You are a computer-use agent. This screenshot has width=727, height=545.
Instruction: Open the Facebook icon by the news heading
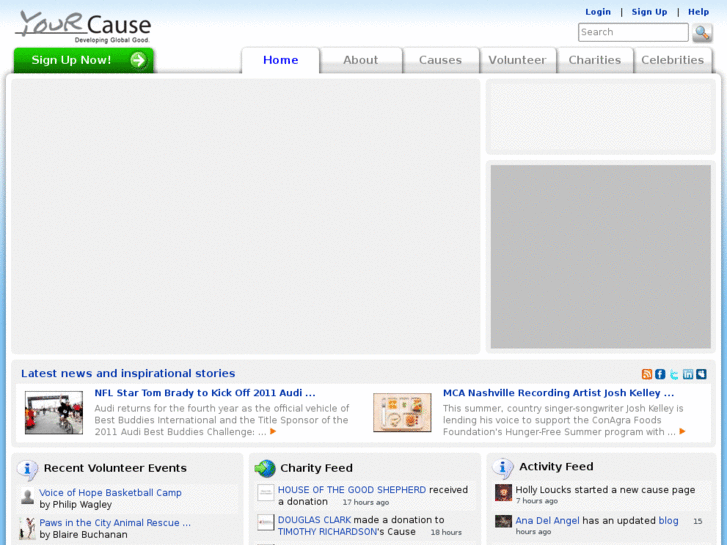(660, 374)
